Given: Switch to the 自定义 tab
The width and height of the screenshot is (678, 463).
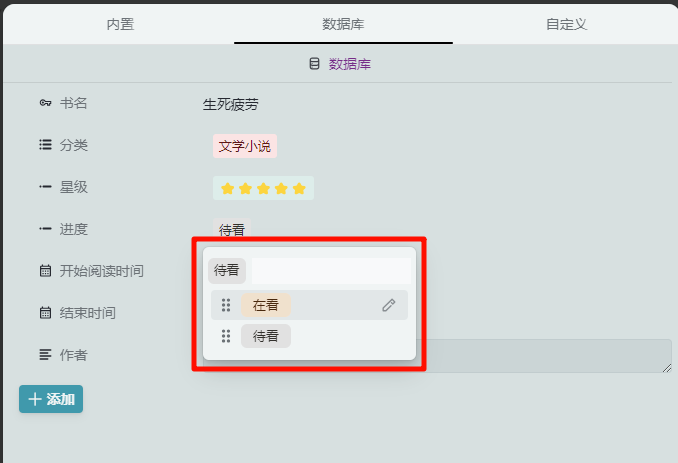Looking at the screenshot, I should point(566,24).
